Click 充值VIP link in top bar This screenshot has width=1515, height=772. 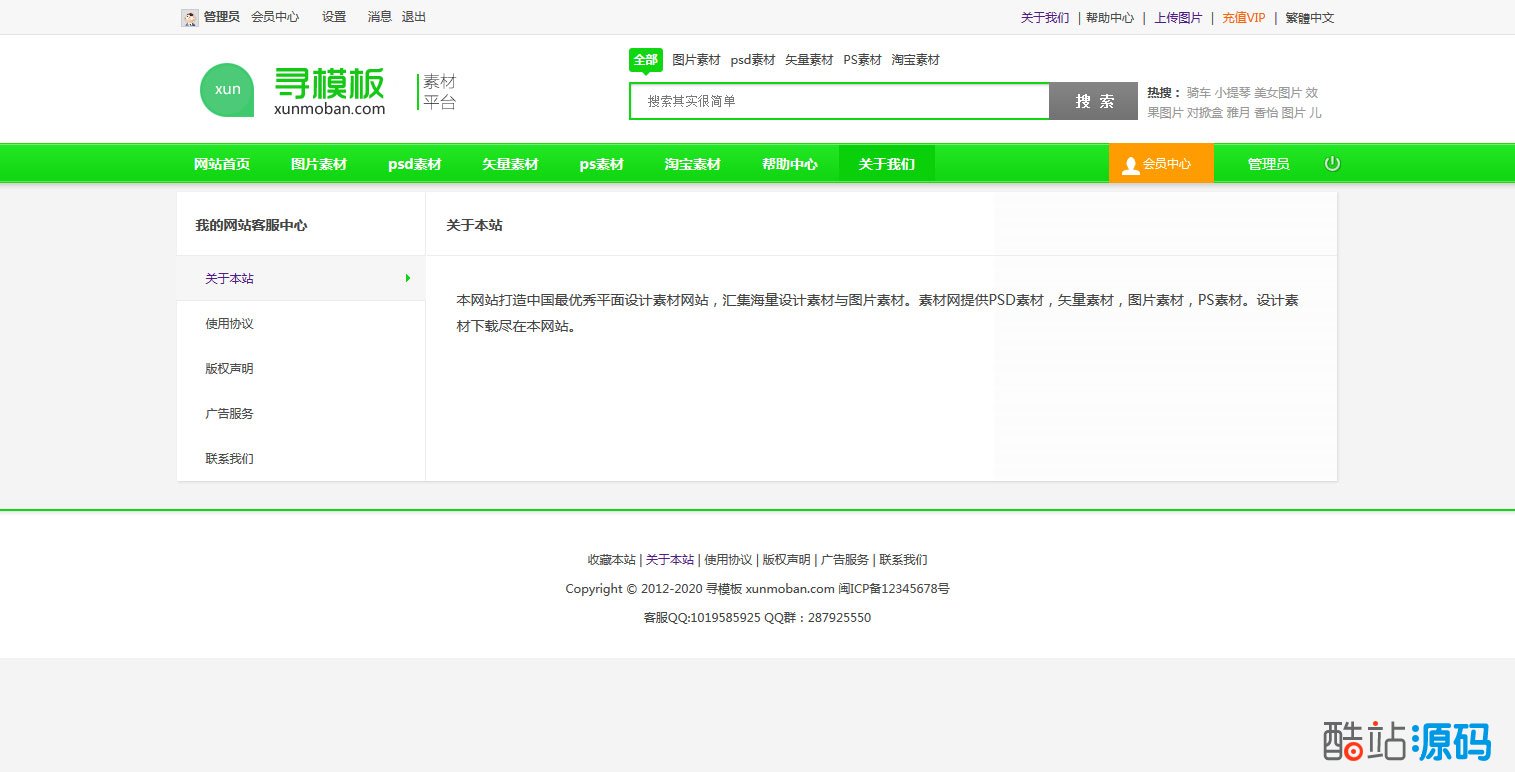(1243, 18)
